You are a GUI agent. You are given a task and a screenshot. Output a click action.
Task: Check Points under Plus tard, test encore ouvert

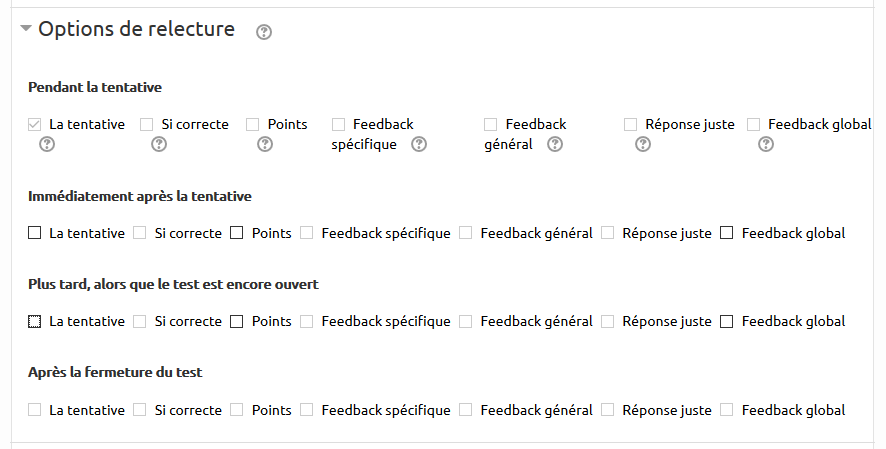pos(237,322)
